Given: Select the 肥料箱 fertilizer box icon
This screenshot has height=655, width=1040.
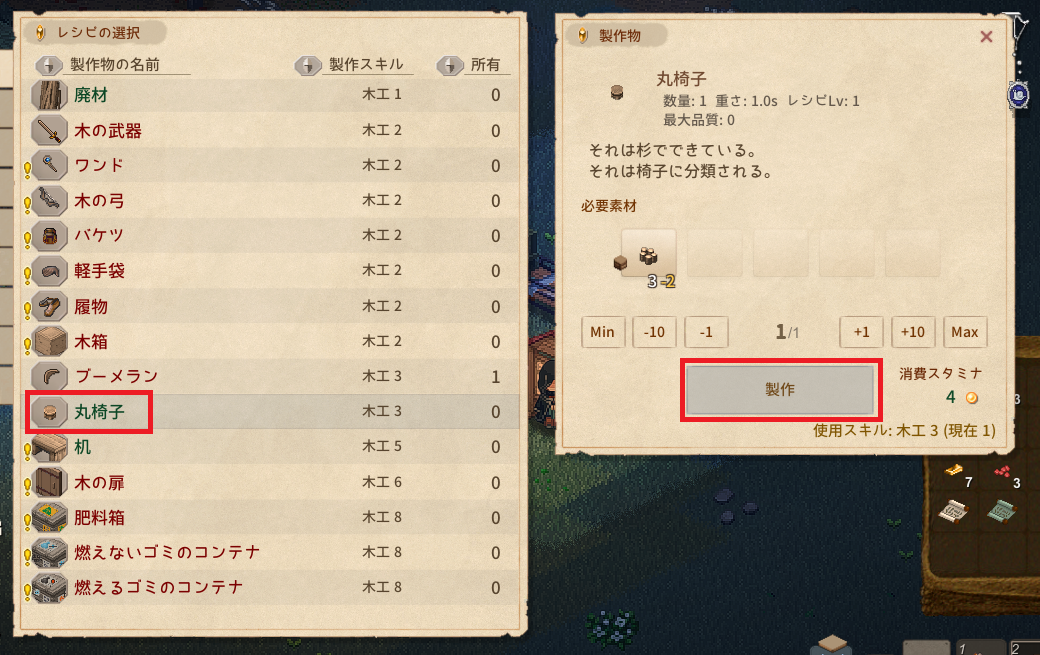Looking at the screenshot, I should pyautogui.click(x=50, y=518).
